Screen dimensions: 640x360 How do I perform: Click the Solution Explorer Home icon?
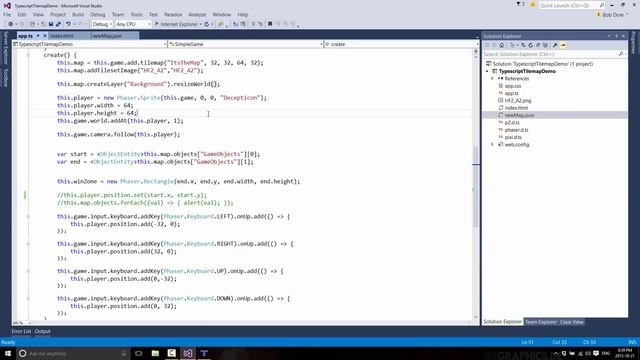[x=502, y=45]
